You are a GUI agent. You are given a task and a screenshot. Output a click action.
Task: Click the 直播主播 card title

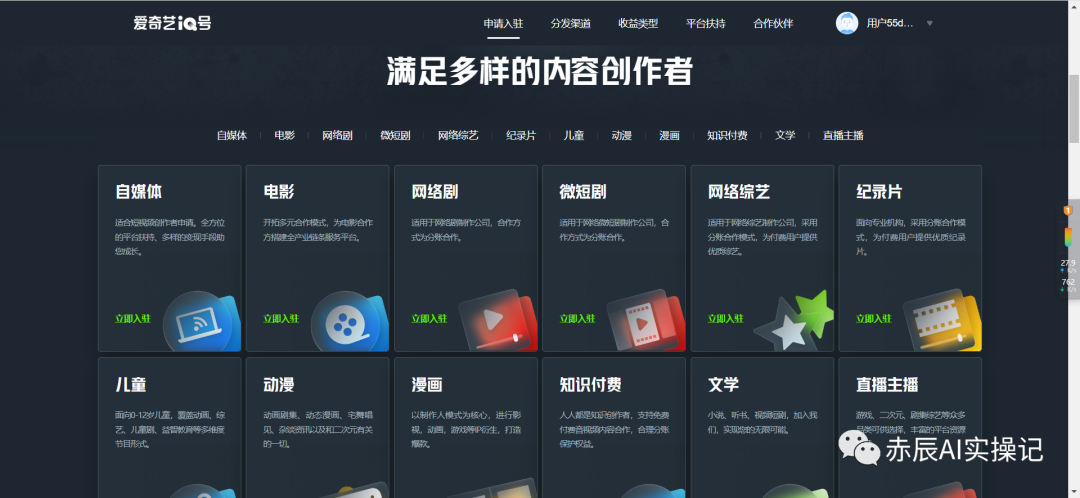coord(887,384)
